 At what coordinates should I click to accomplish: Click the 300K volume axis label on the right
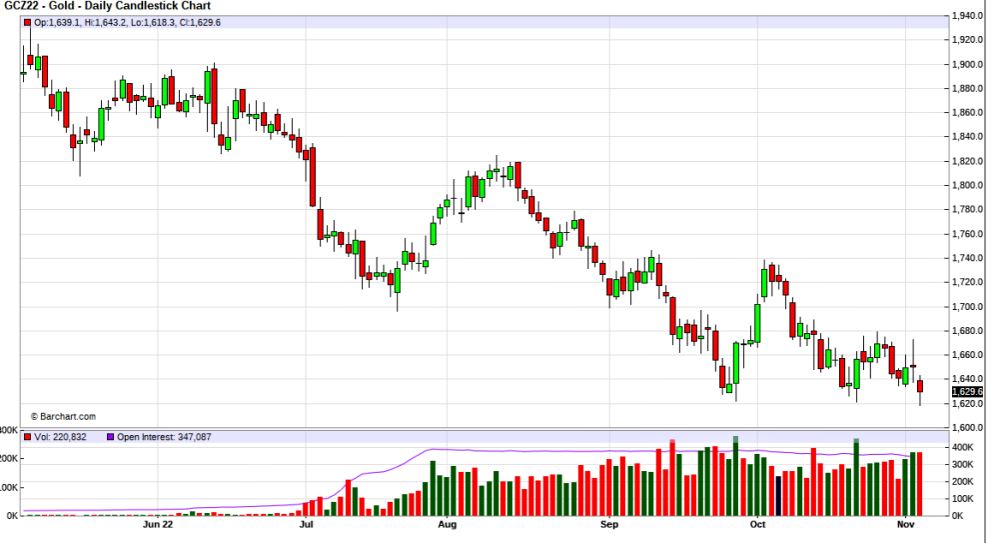pyautogui.click(x=962, y=465)
